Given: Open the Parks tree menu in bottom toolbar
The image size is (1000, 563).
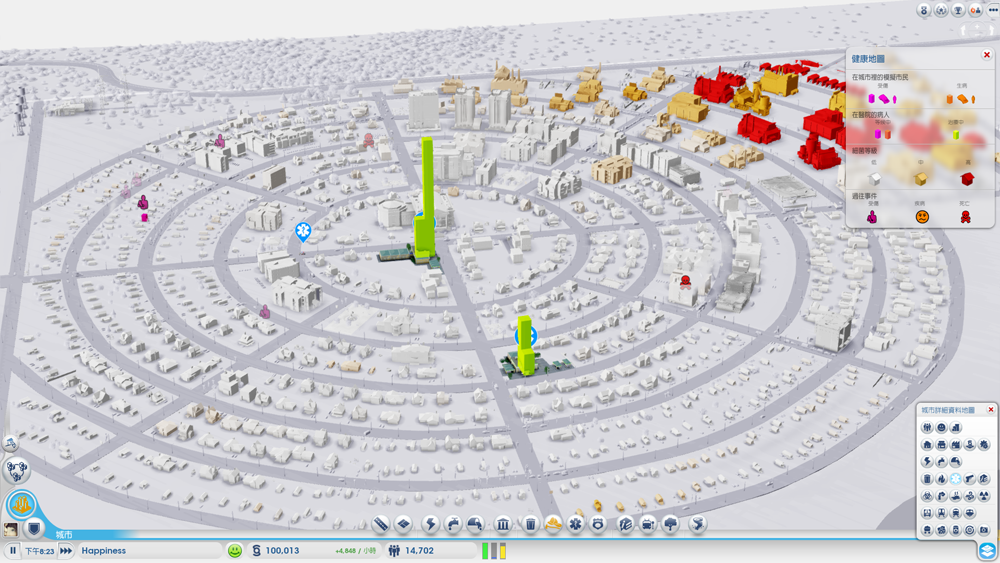Looking at the screenshot, I should click(x=670, y=524).
